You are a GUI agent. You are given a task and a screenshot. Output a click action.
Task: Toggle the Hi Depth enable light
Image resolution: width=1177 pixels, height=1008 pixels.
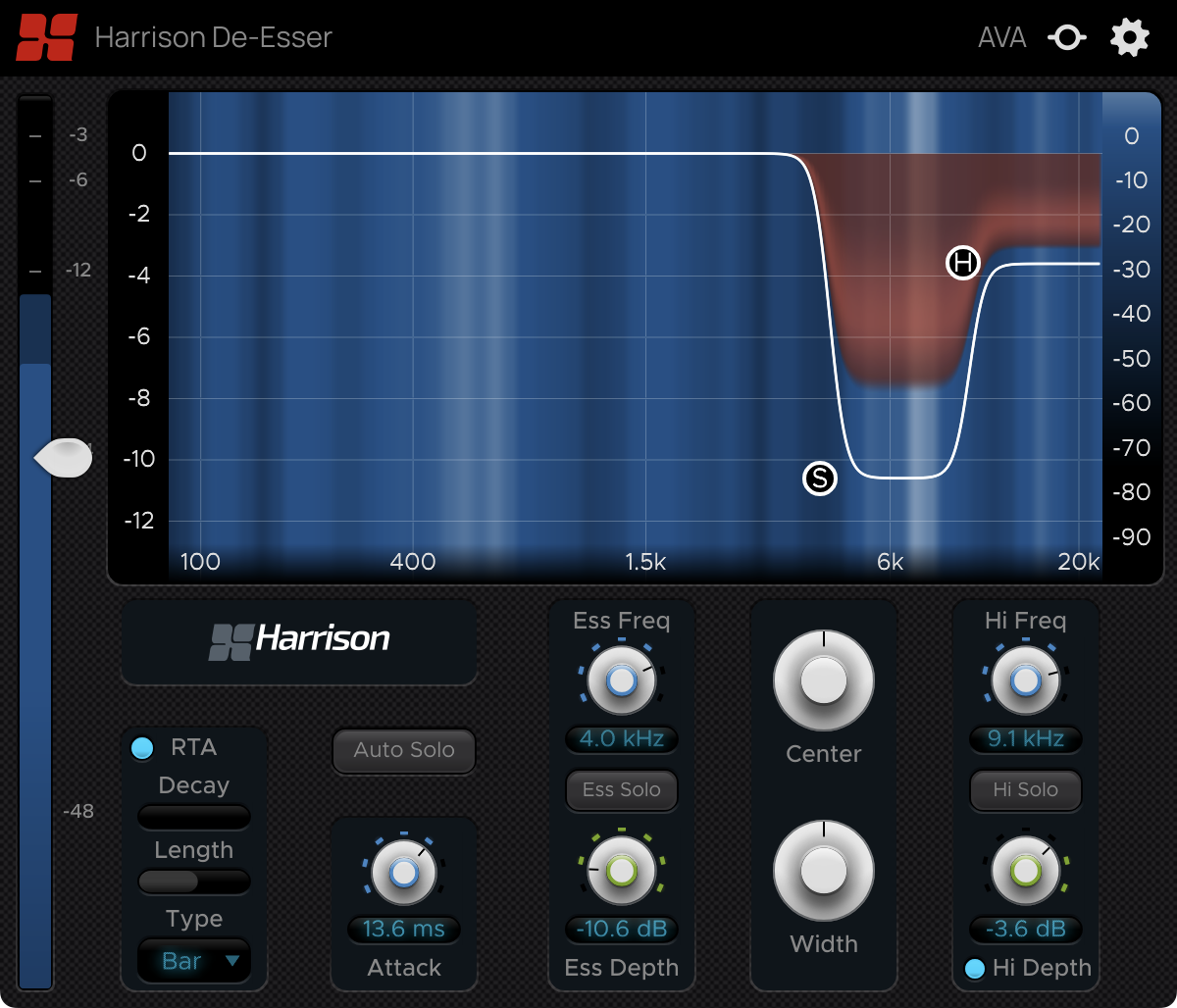pyautogui.click(x=974, y=969)
